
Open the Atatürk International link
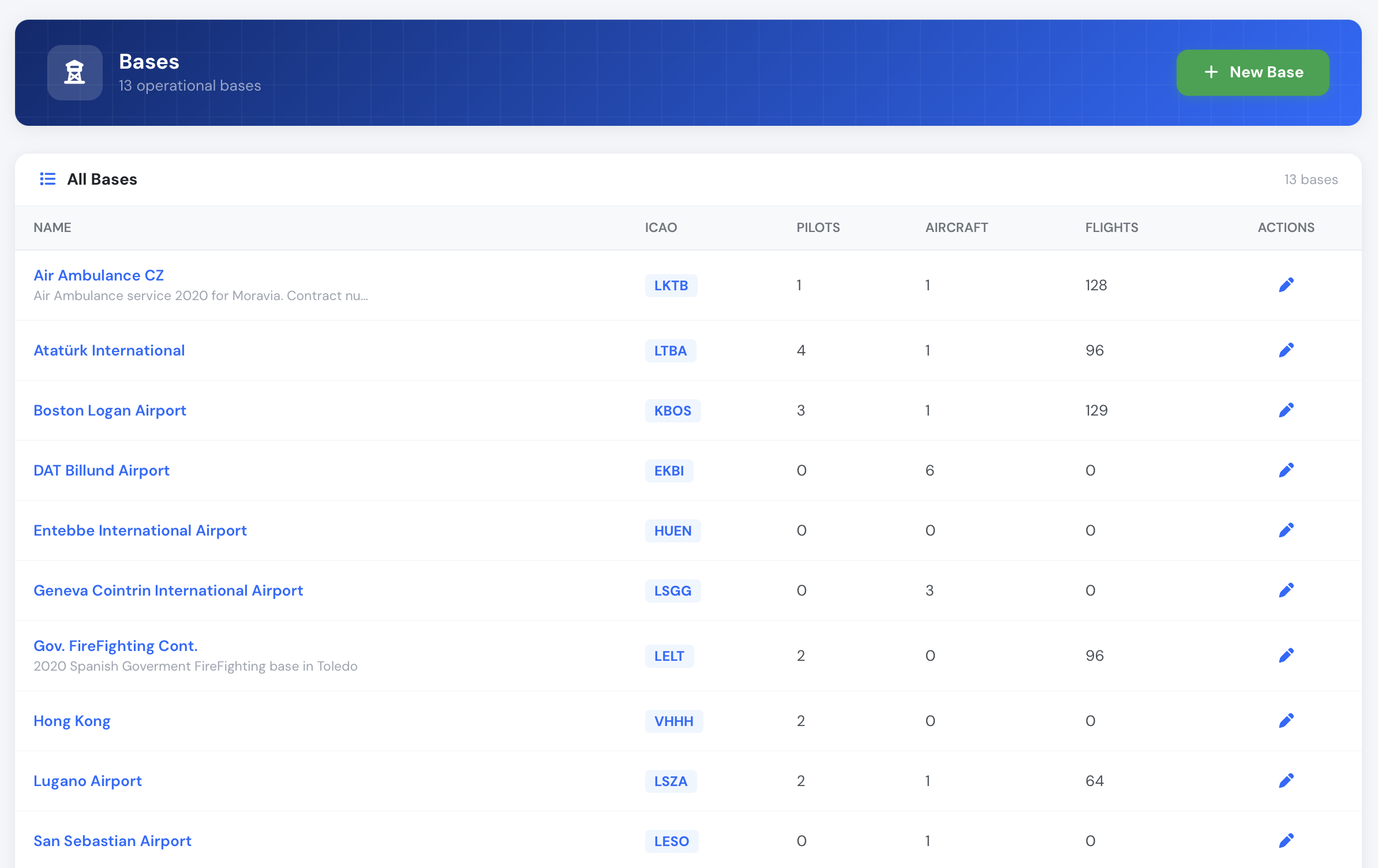109,350
